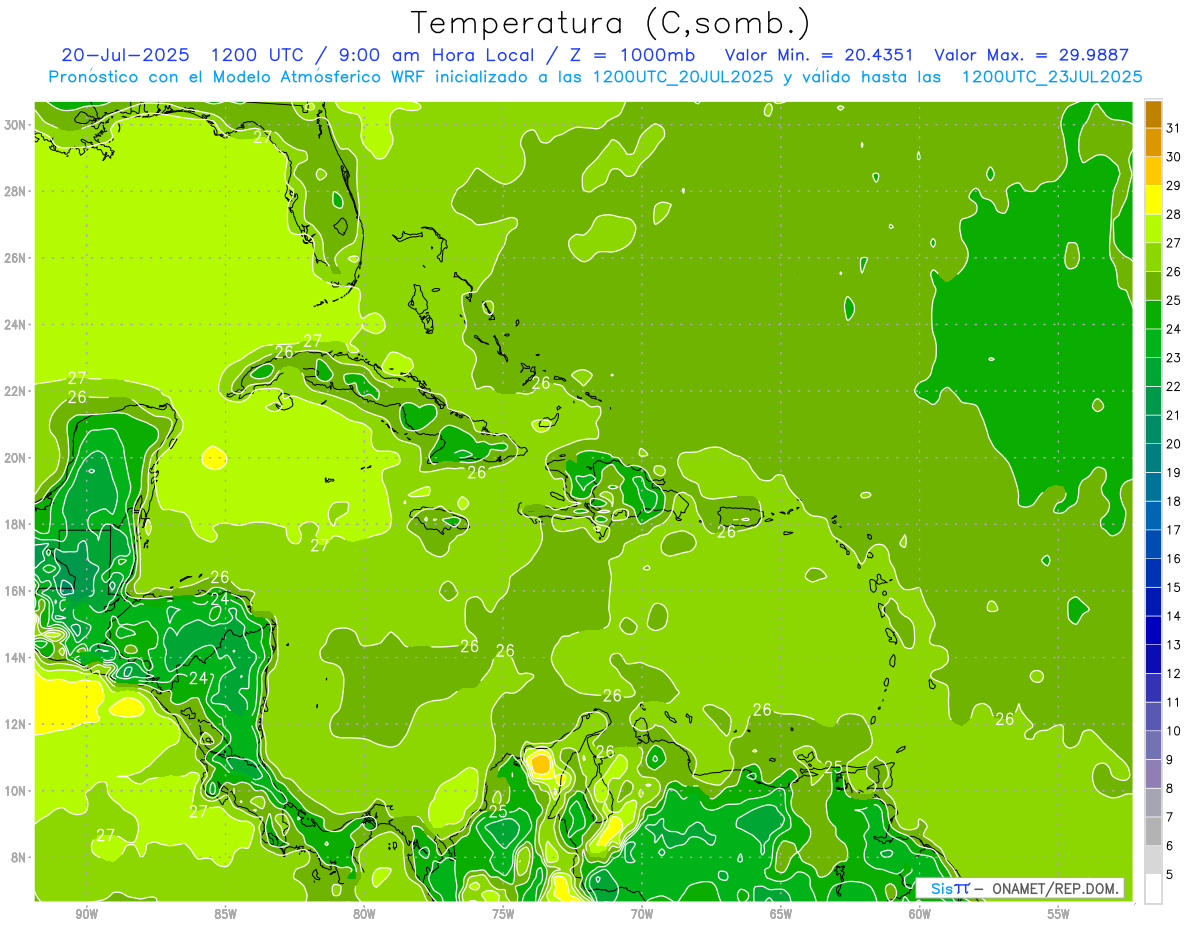The width and height of the screenshot is (1200, 927).
Task: Click the color scale label "29"
Action: tap(1173, 186)
